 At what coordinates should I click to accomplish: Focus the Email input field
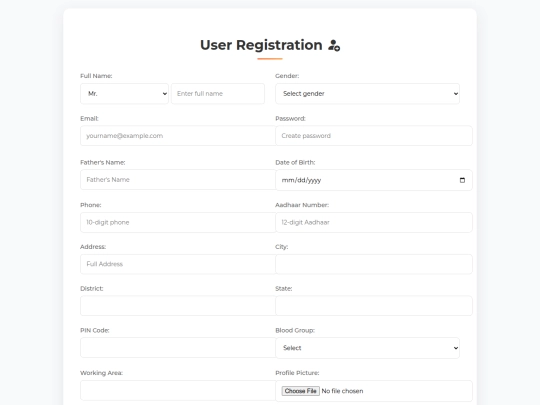tap(178, 136)
